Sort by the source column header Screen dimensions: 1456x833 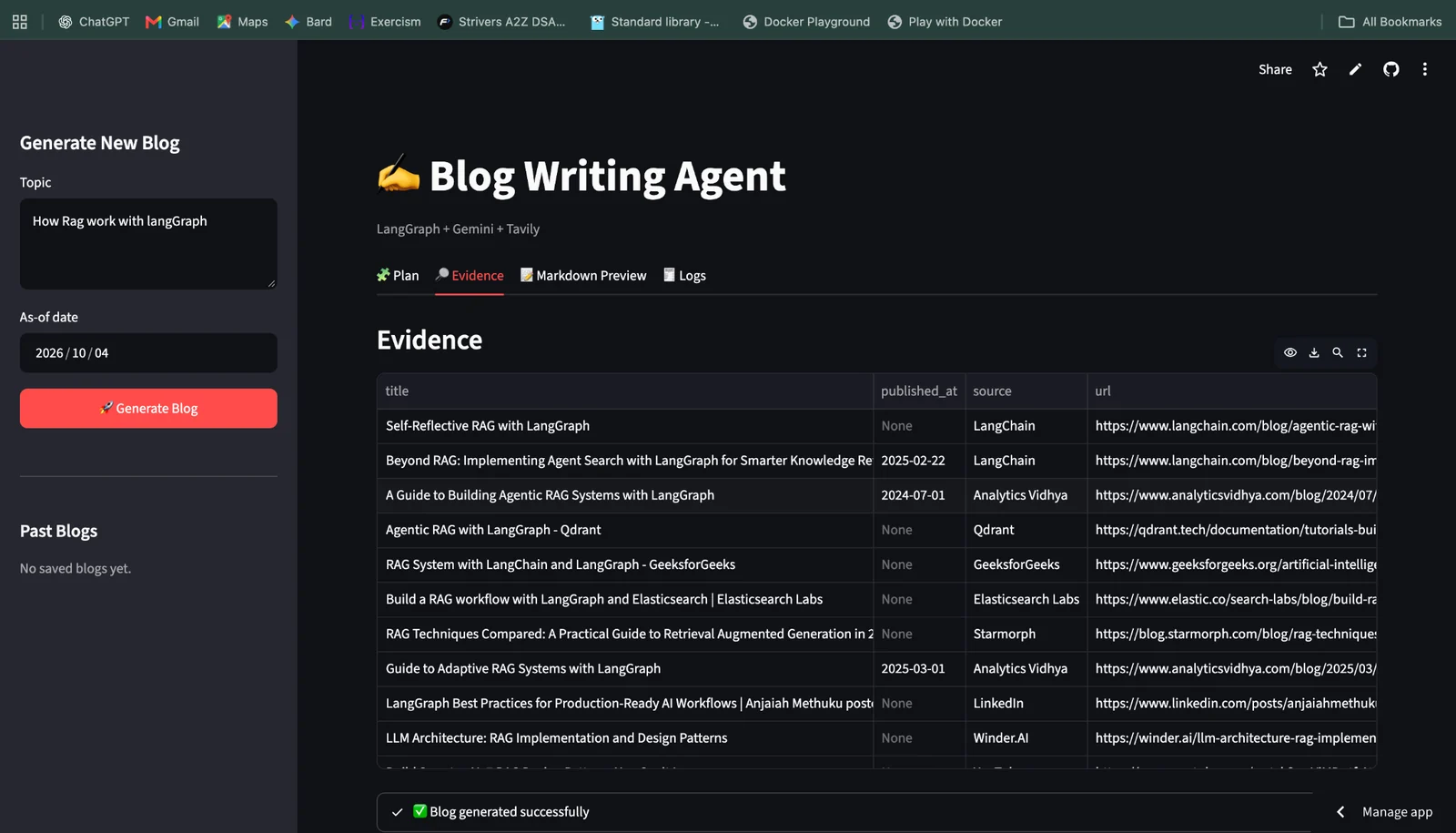point(1026,391)
